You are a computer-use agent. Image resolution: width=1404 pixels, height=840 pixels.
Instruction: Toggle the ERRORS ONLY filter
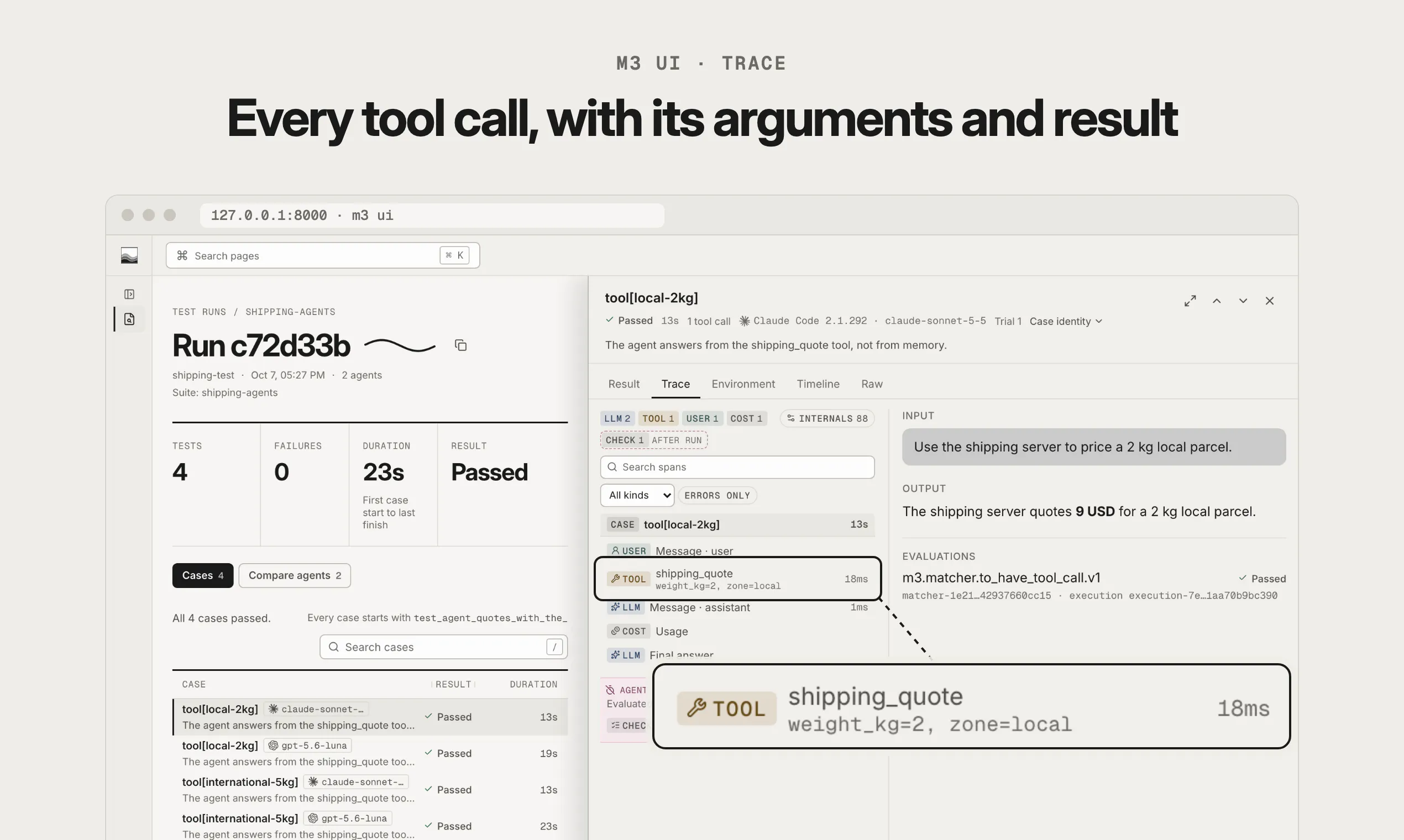[717, 495]
